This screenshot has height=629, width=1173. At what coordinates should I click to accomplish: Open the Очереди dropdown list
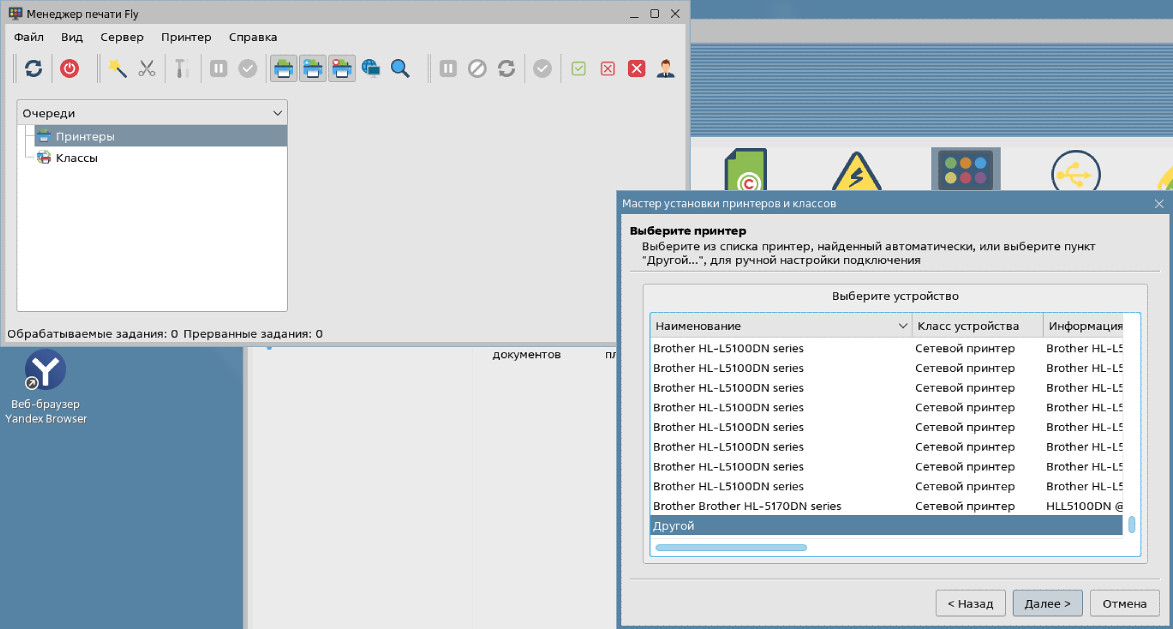pyautogui.click(x=152, y=113)
